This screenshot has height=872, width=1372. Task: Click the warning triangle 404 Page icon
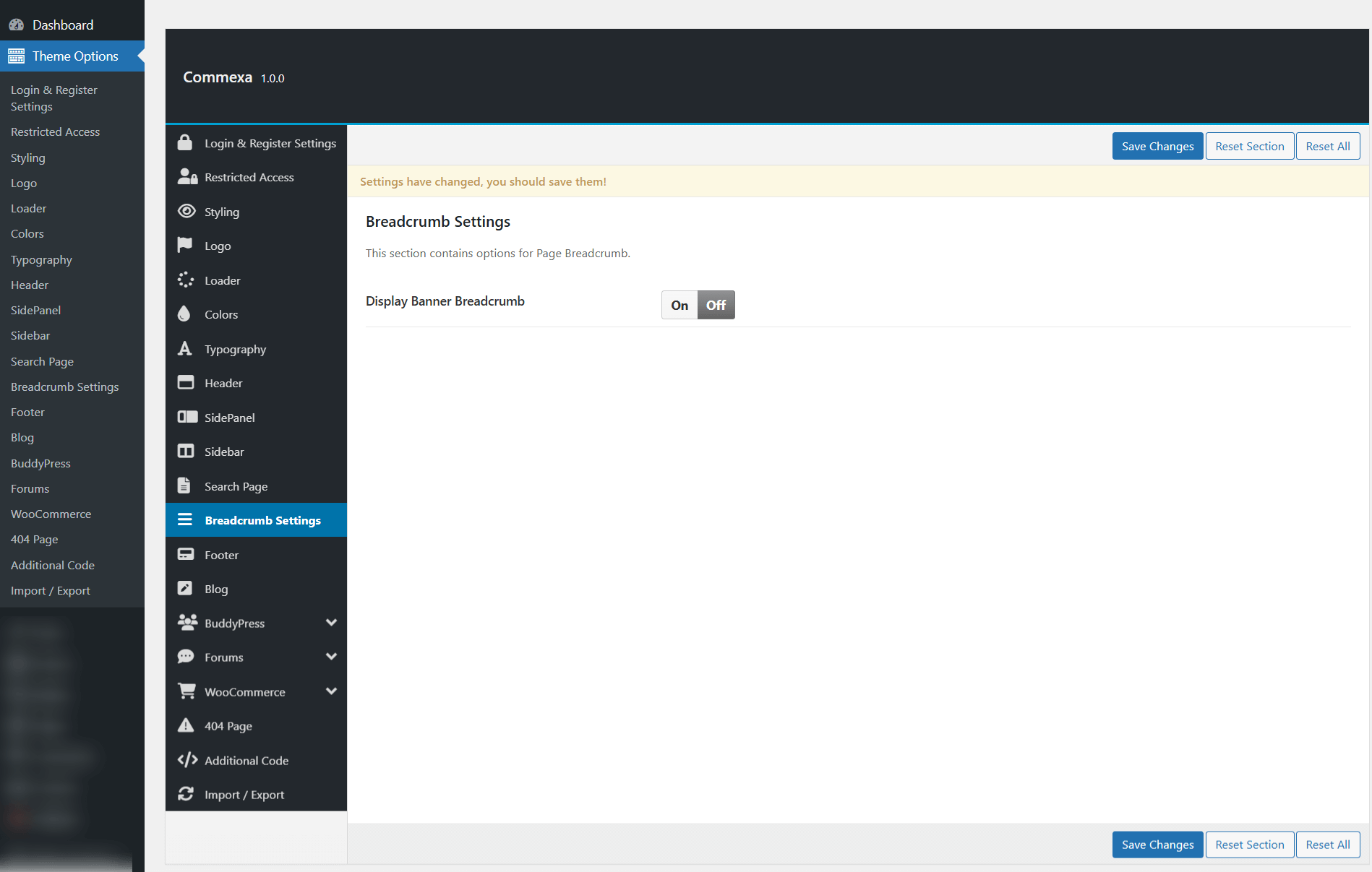click(186, 725)
